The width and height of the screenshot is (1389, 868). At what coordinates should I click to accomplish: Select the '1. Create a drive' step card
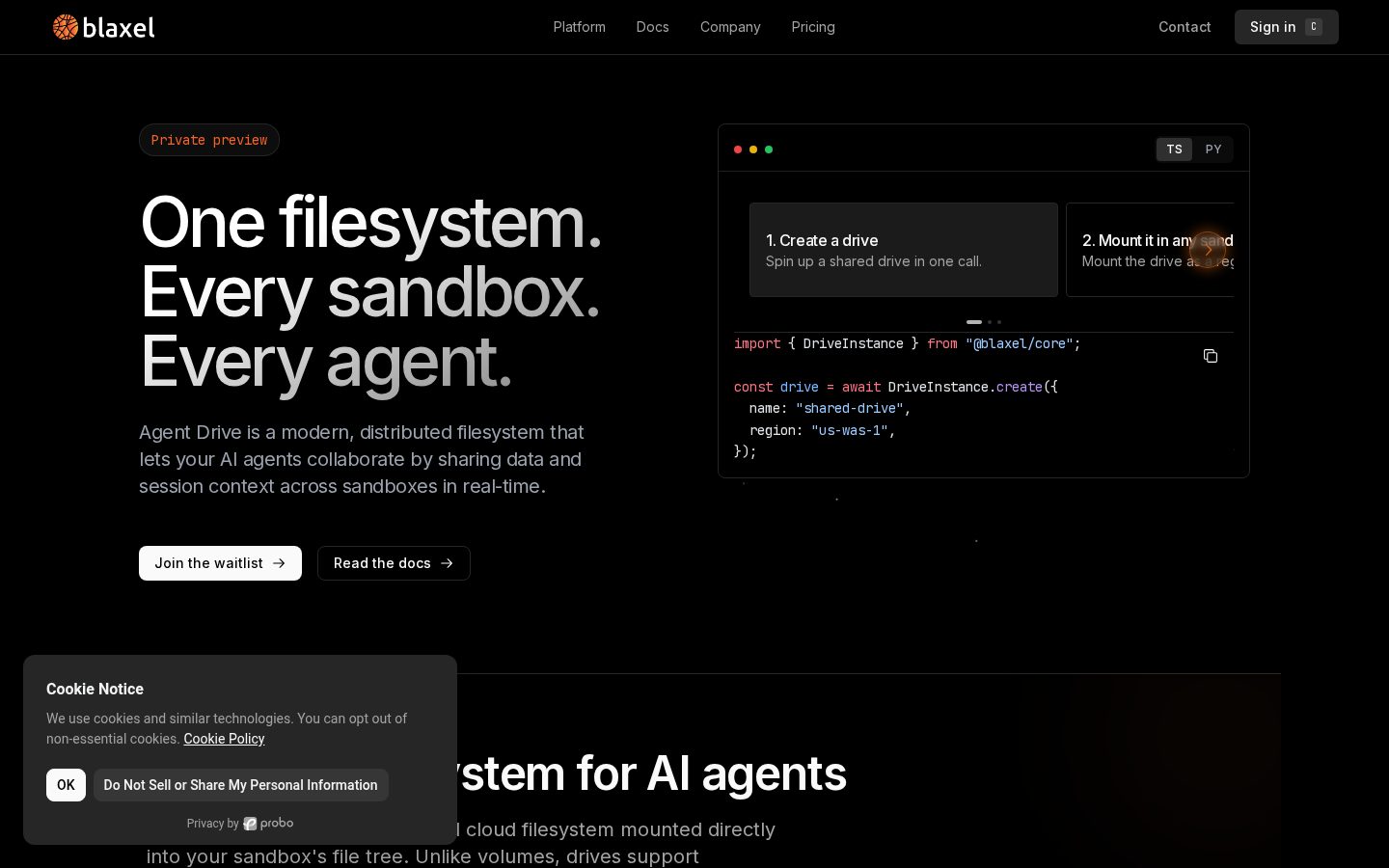(x=904, y=250)
